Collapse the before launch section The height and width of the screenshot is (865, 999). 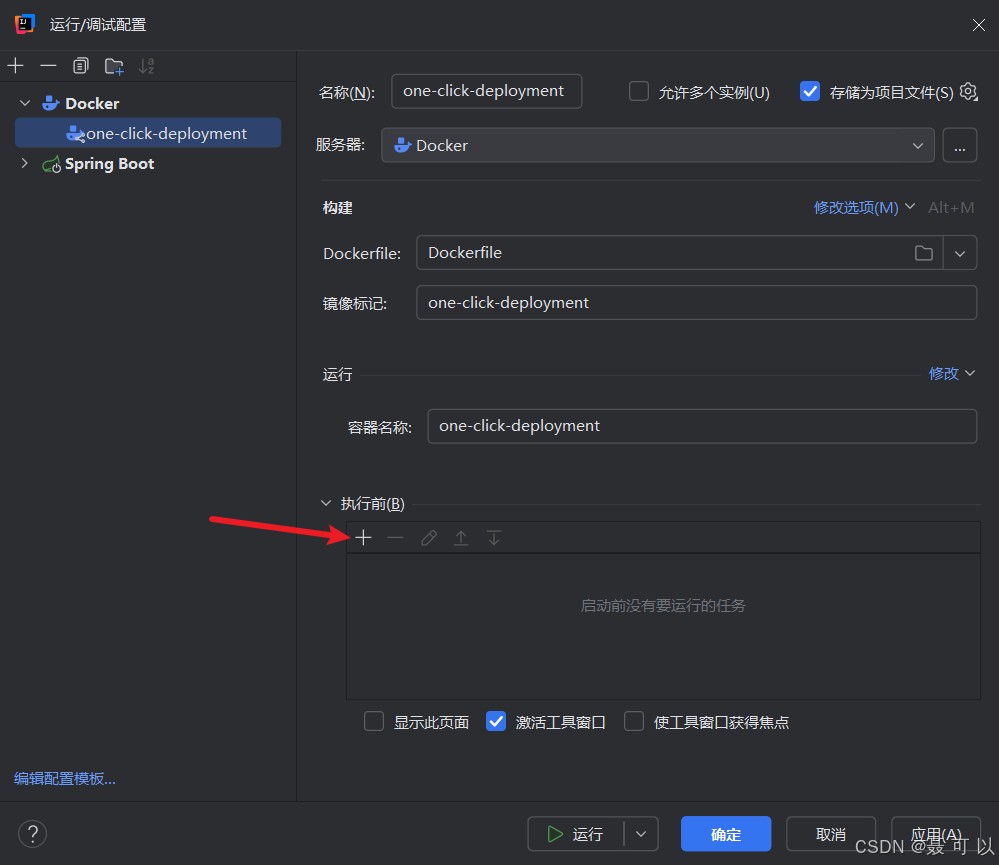(x=326, y=503)
